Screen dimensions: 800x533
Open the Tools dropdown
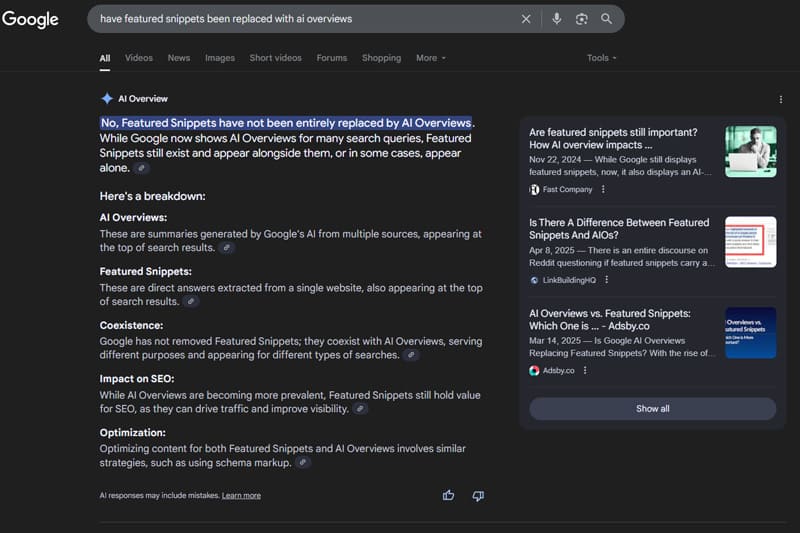[x=602, y=58]
